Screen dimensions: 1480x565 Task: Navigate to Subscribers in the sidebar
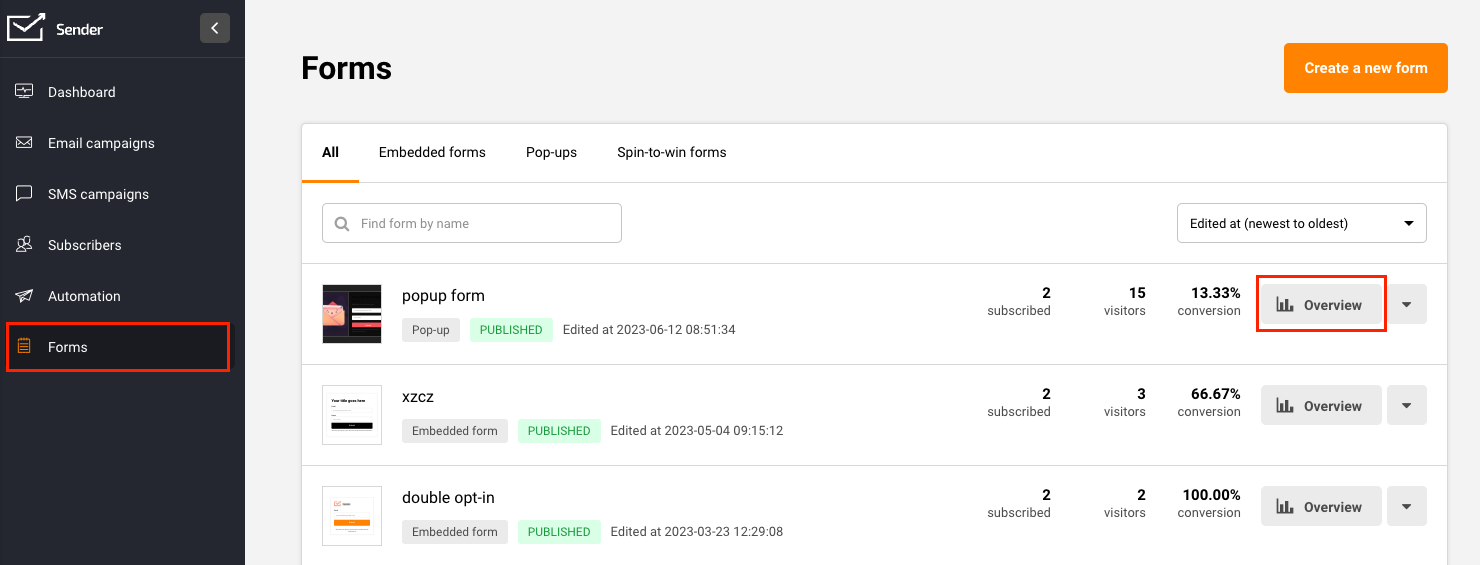84,245
